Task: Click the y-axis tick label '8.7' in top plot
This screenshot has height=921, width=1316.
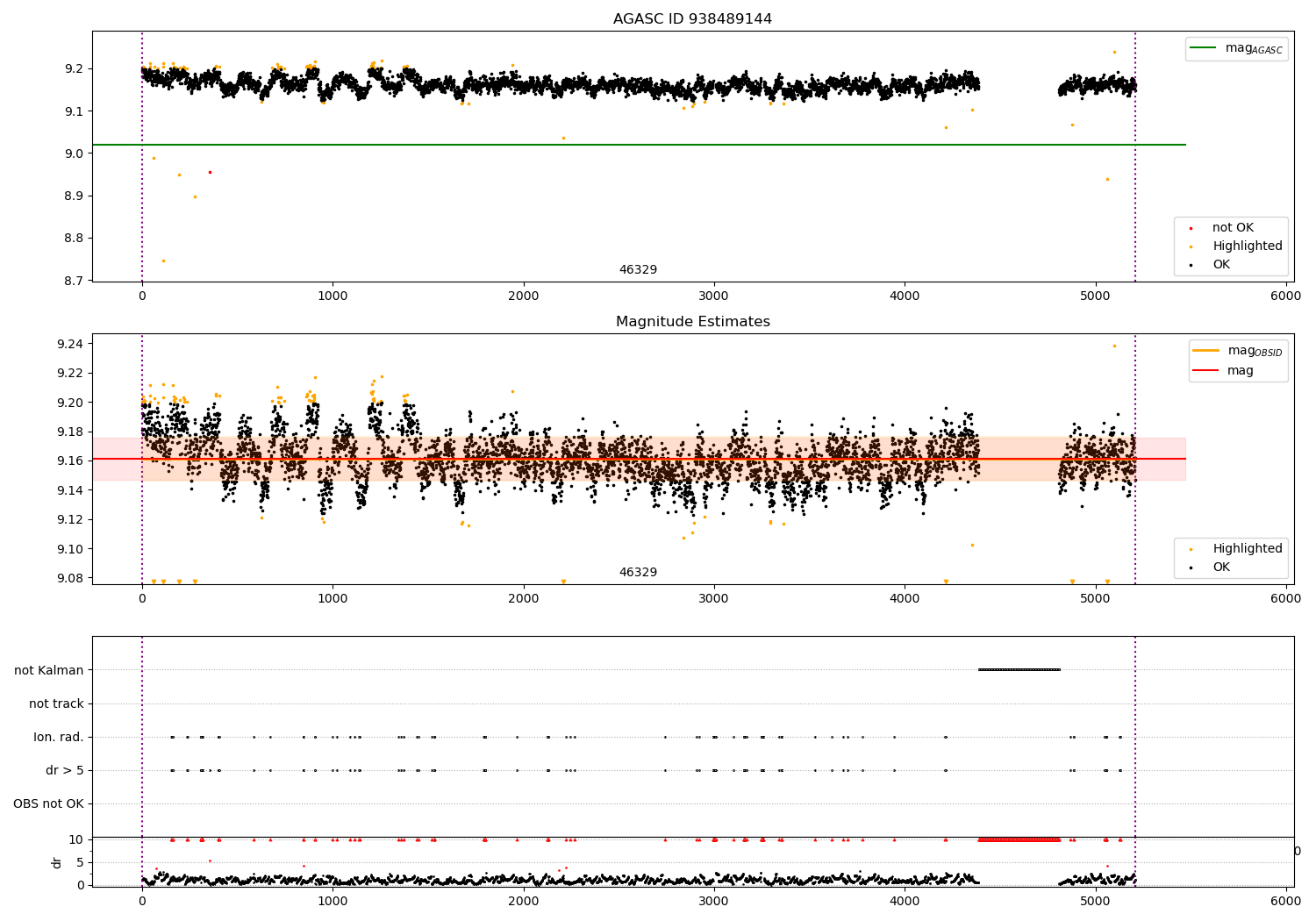Action: pyautogui.click(x=75, y=281)
